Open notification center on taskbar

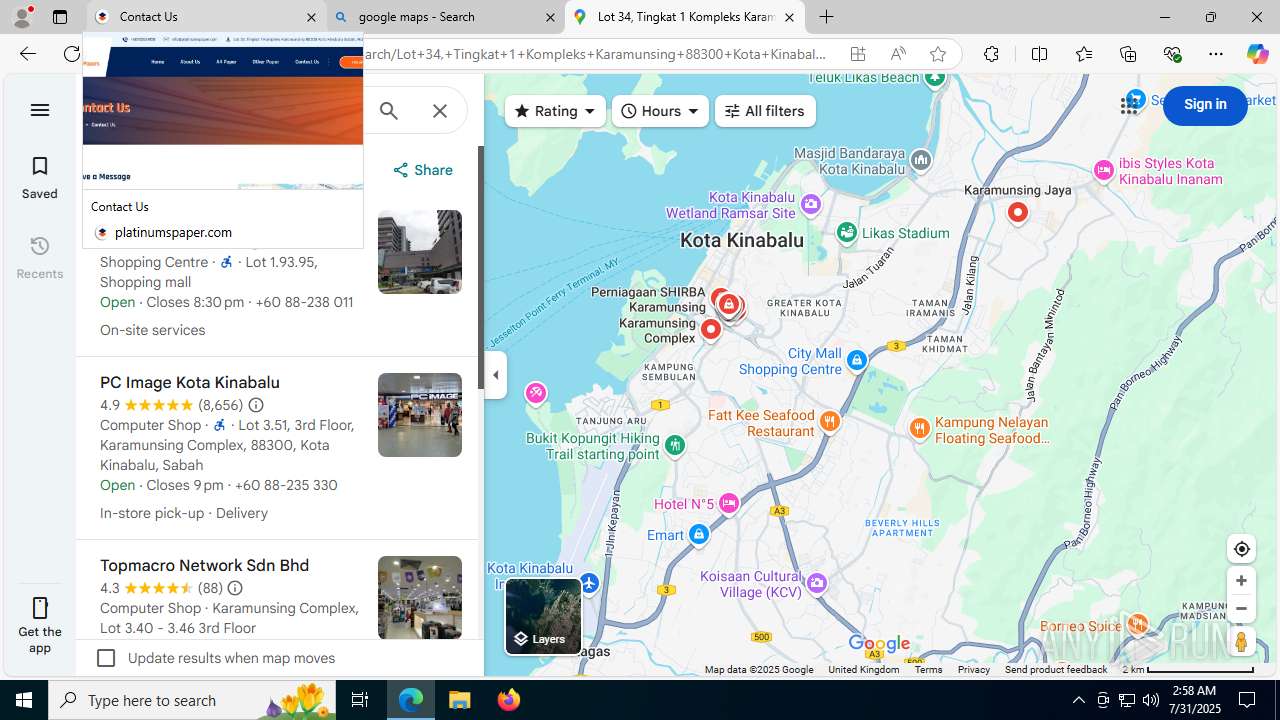1248,700
